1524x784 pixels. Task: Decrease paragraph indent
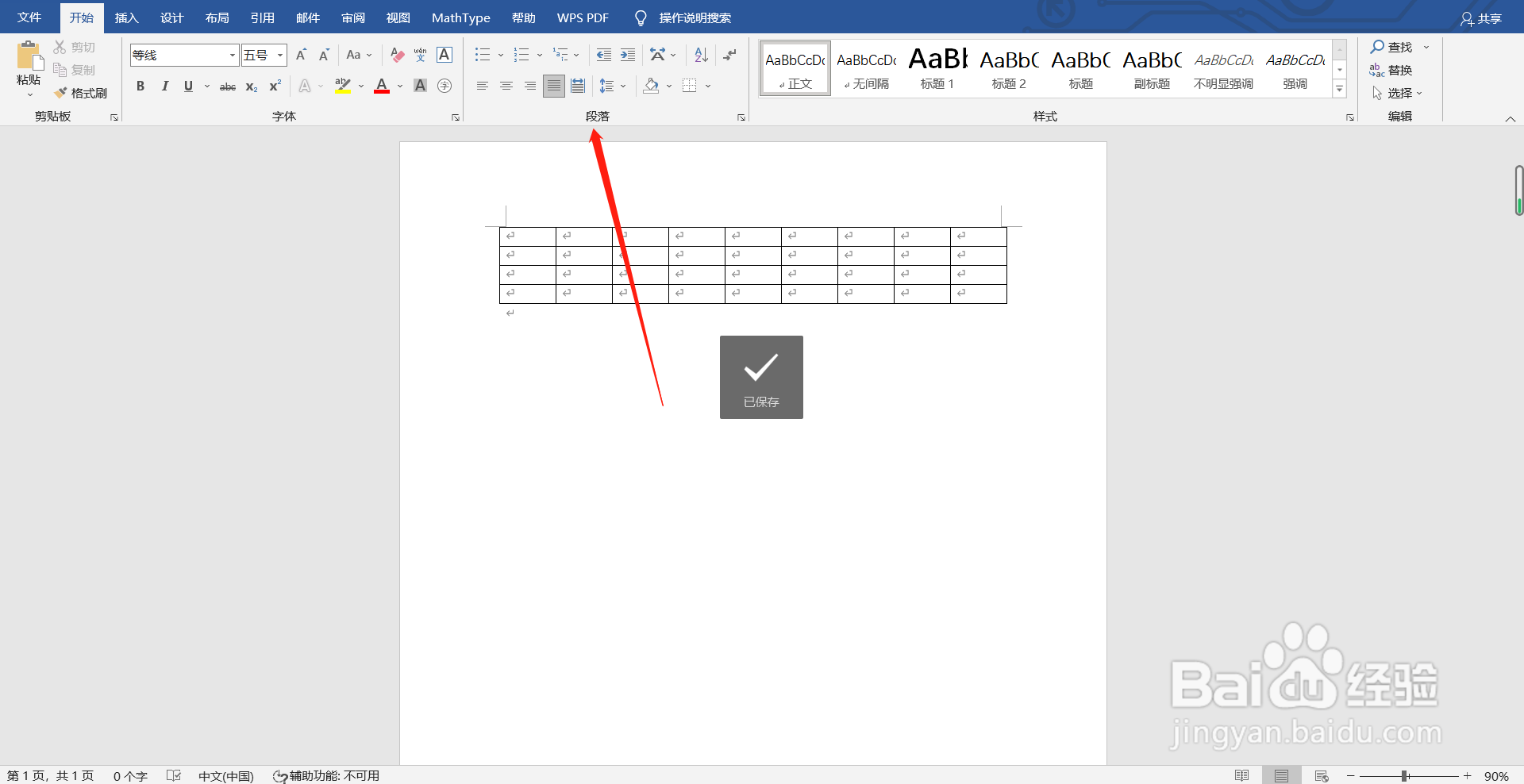point(604,55)
